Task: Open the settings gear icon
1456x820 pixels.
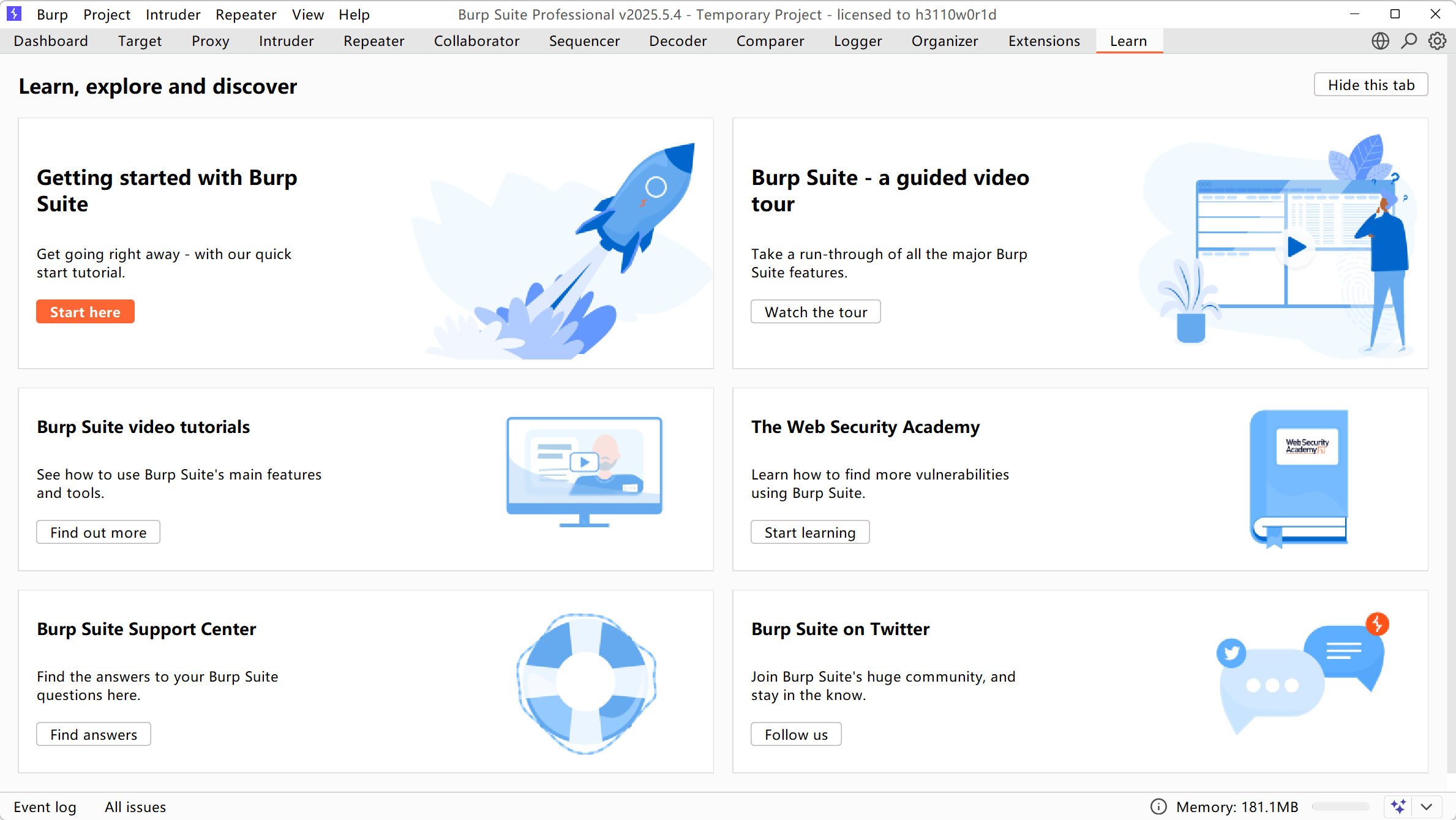Action: [x=1437, y=41]
